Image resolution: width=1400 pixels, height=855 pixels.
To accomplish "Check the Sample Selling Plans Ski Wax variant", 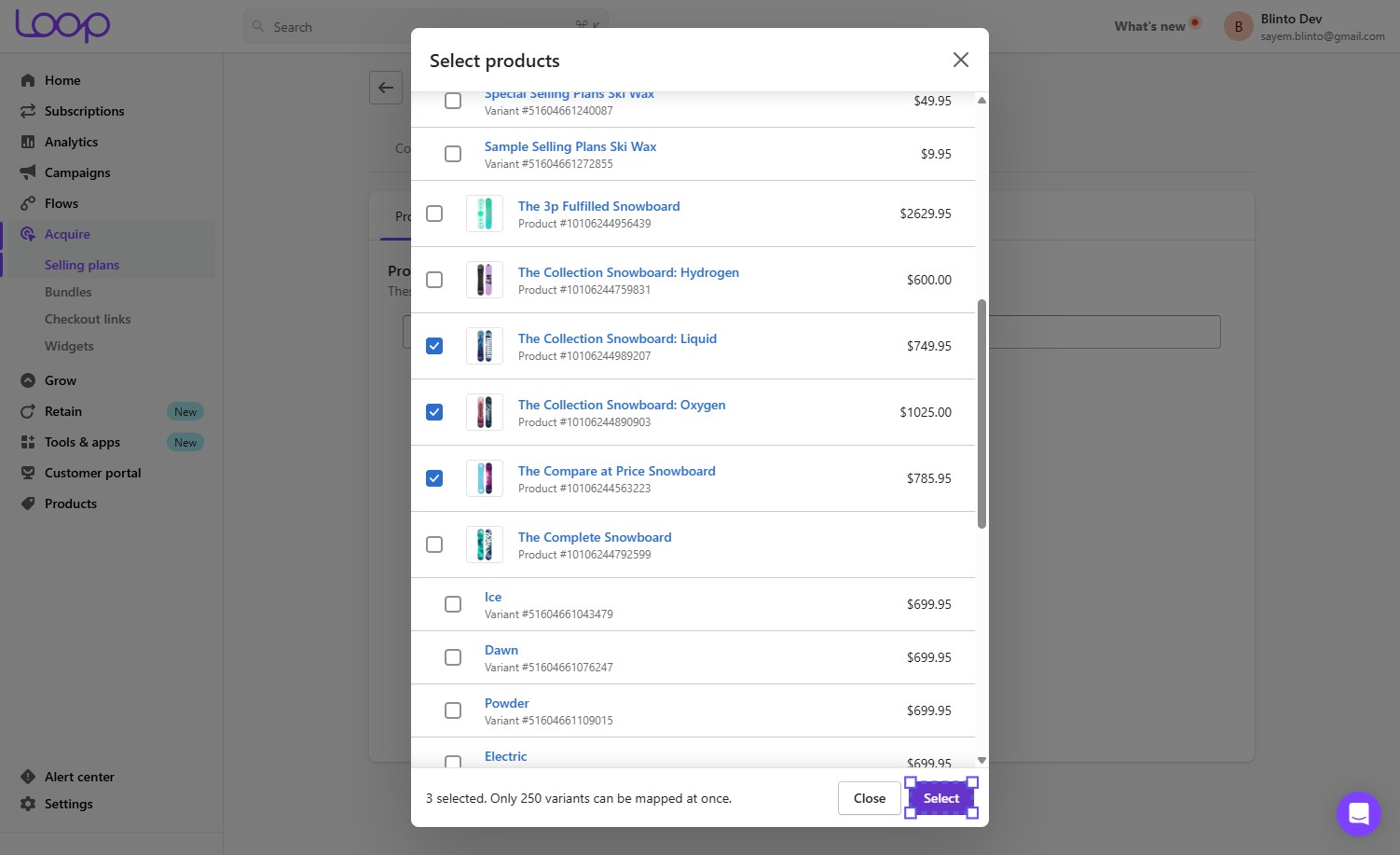I will coord(453,154).
